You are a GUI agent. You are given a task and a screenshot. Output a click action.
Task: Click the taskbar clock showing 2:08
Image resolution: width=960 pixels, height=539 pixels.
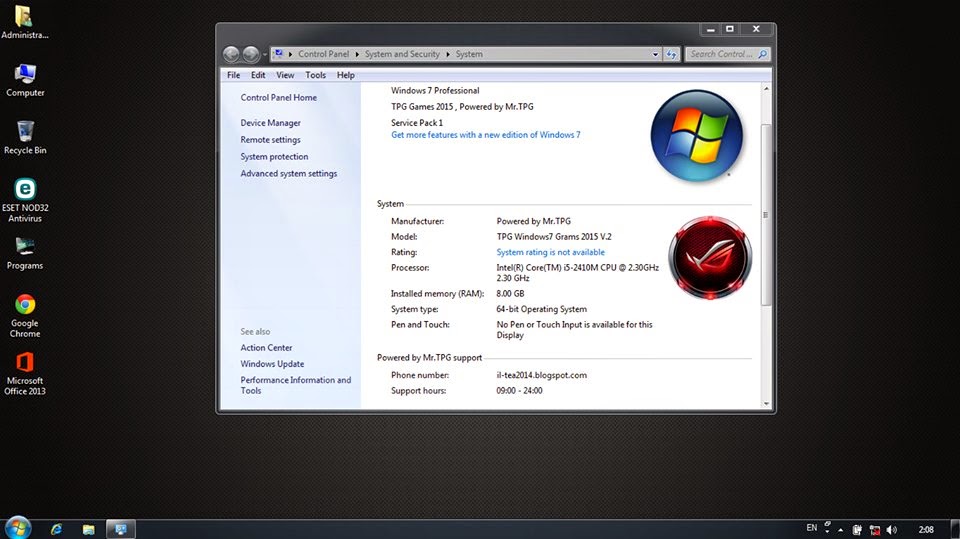tap(926, 530)
